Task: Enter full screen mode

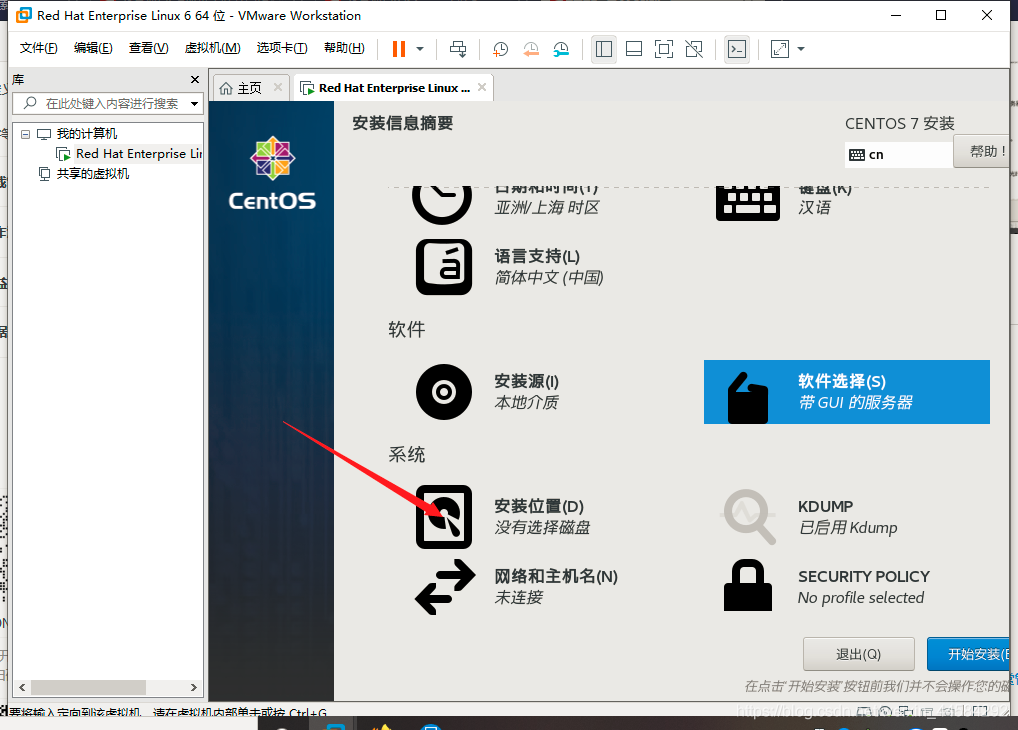Action: click(x=664, y=49)
